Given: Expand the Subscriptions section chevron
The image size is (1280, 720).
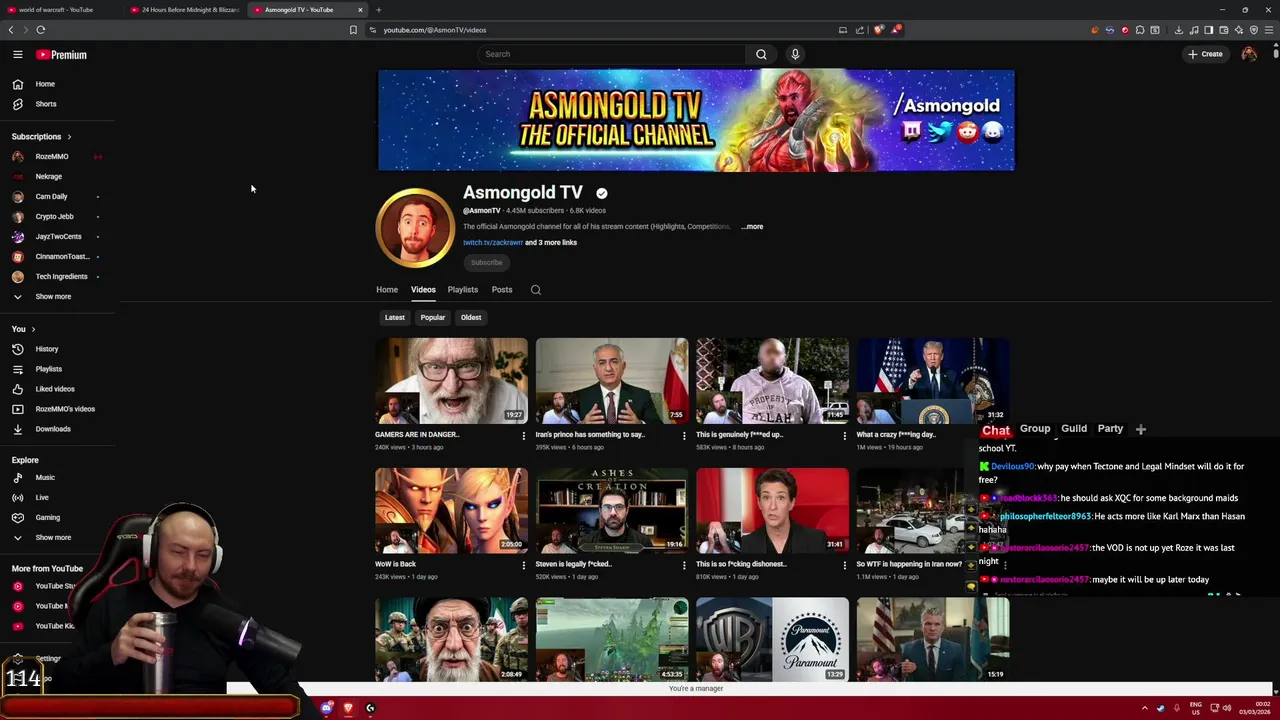Looking at the screenshot, I should pyautogui.click(x=69, y=137).
